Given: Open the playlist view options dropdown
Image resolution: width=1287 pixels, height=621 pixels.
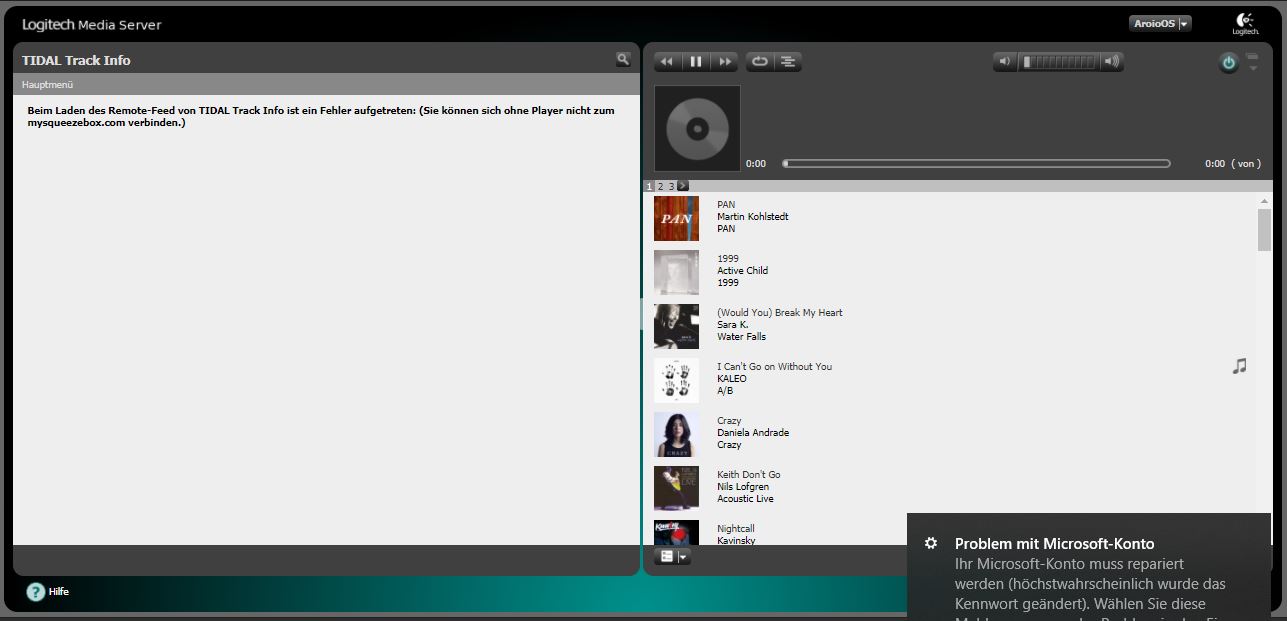Looking at the screenshot, I should point(672,556).
